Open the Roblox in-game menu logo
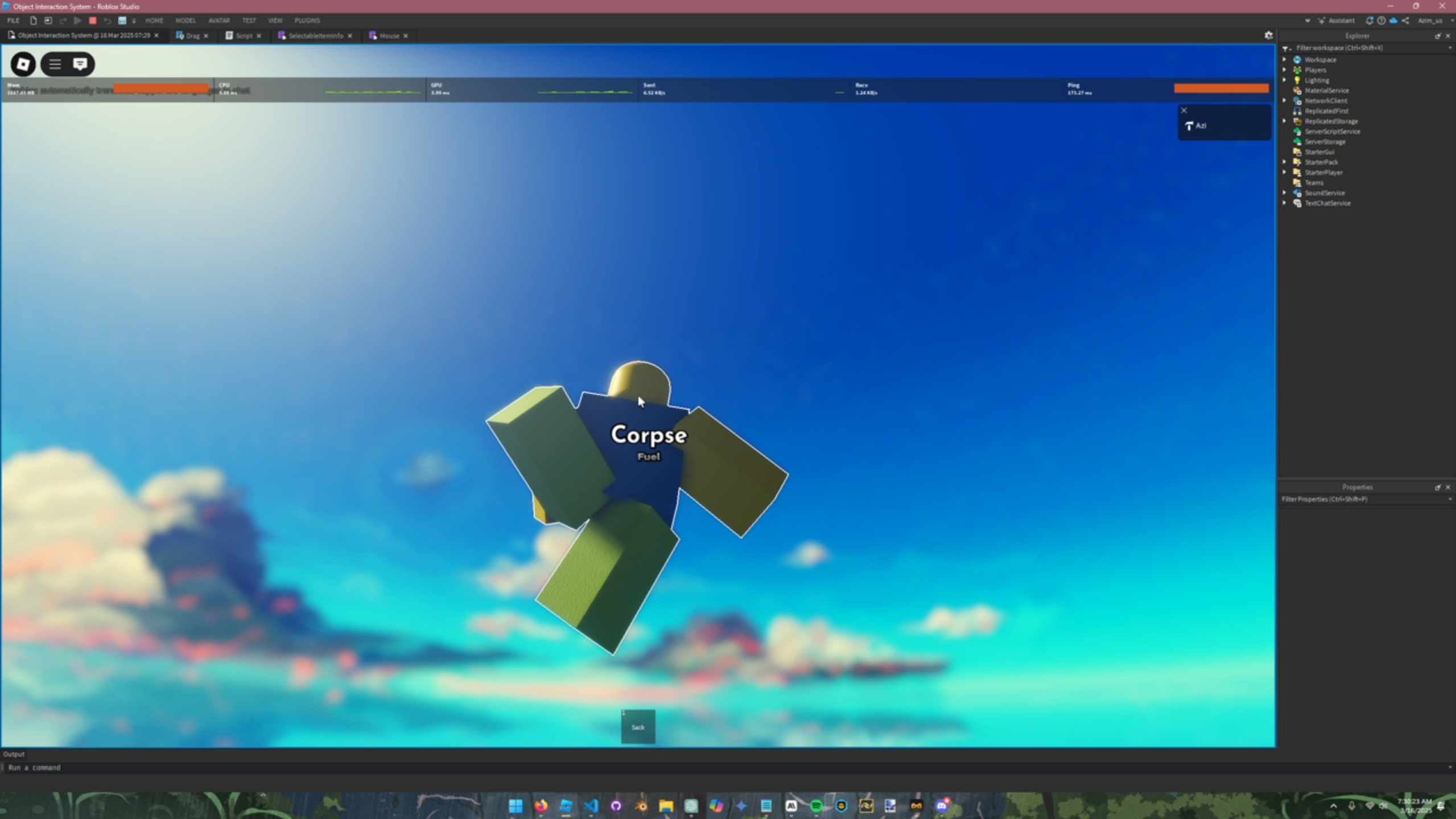The width and height of the screenshot is (1456, 819). [x=23, y=64]
